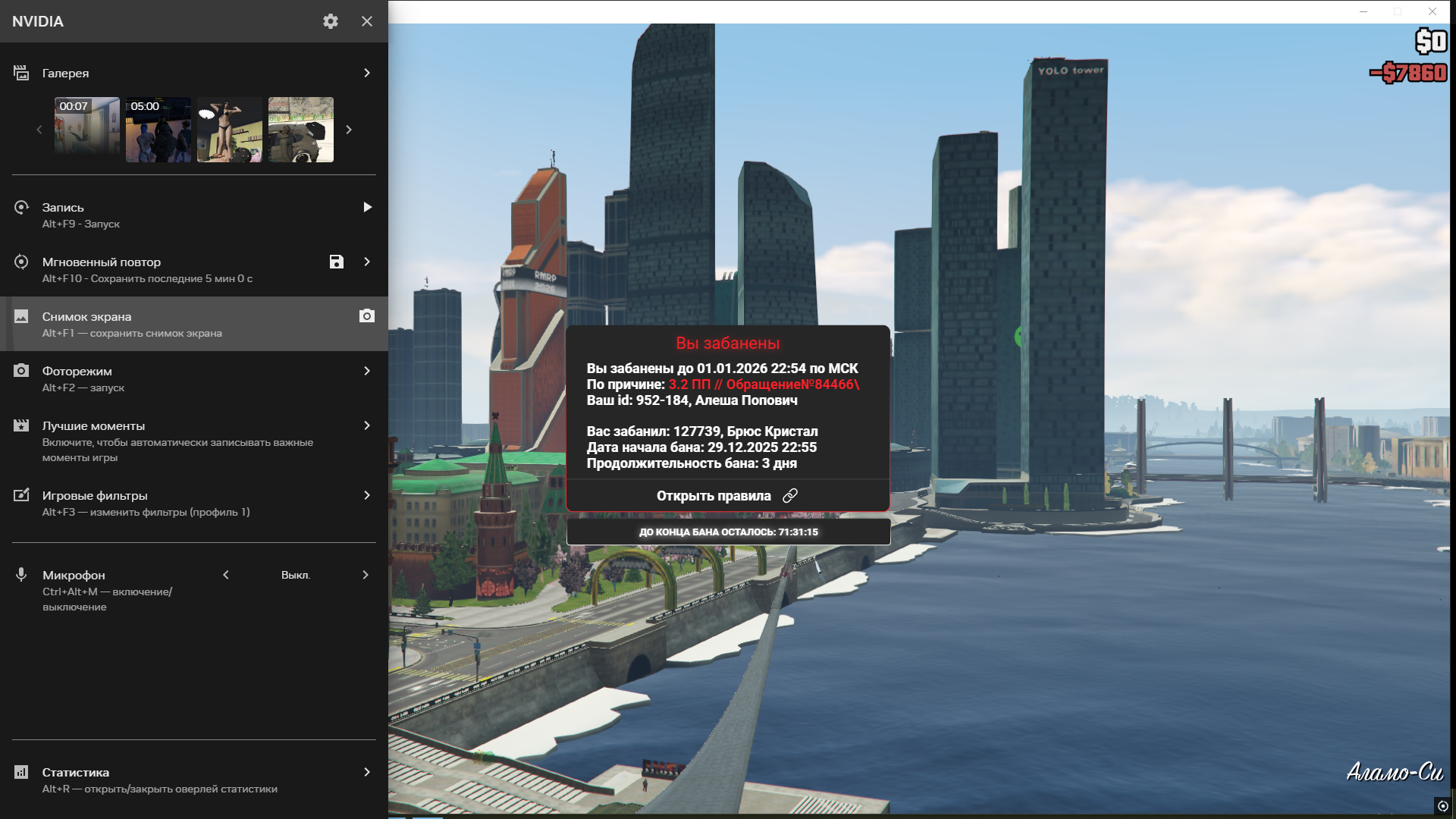Switch microphone mode with right arrow
The height and width of the screenshot is (819, 1456).
[366, 575]
